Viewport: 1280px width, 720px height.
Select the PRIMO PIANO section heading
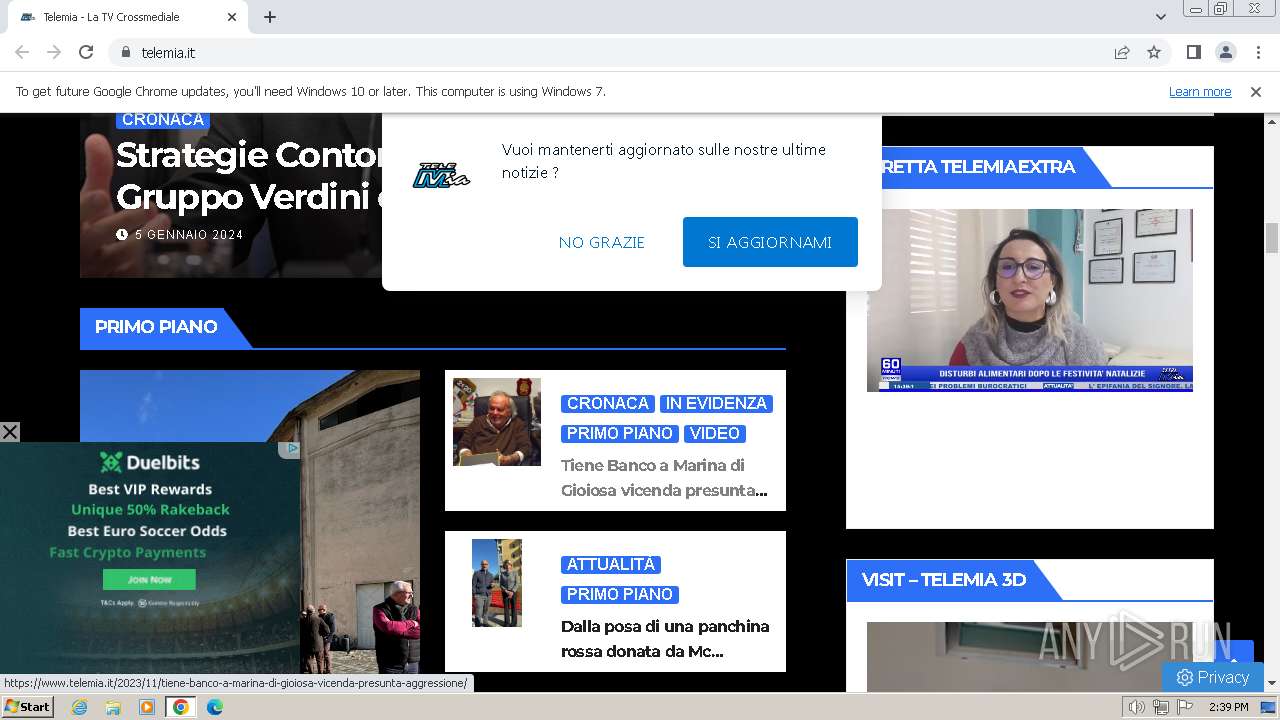[x=156, y=327]
